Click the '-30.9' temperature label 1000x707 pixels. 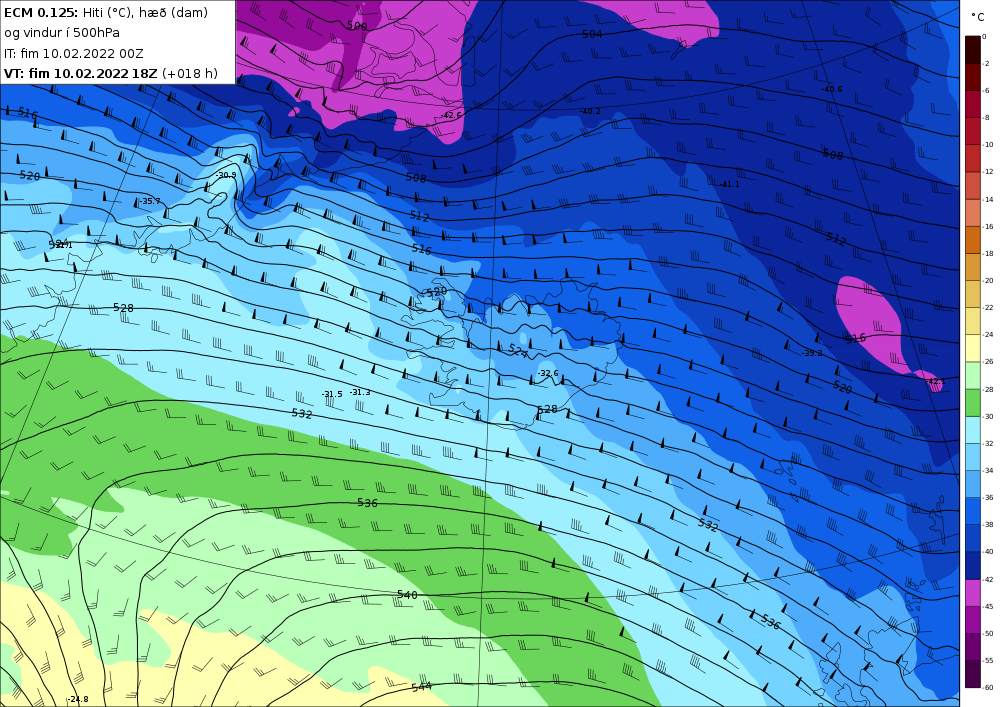[x=226, y=175]
